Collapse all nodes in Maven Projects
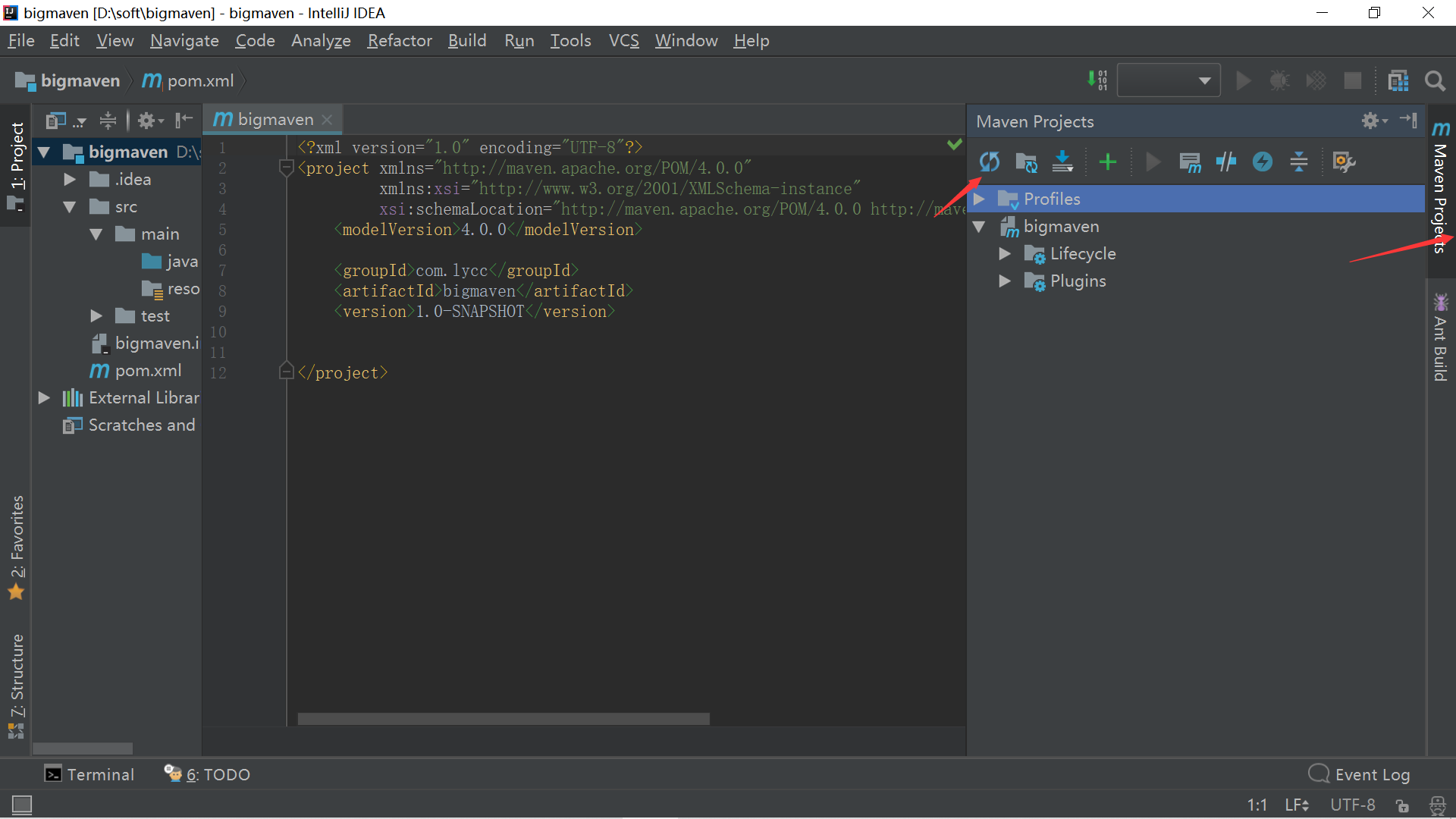Screen dimensions: 1456x819 [x=1298, y=162]
